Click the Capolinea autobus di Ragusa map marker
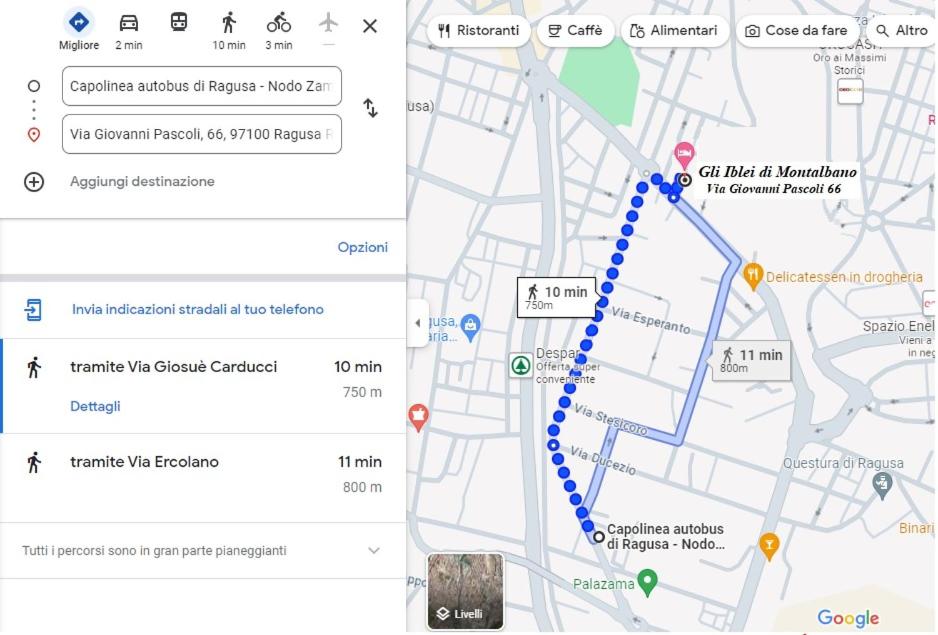This screenshot has width=938, height=635. (x=599, y=536)
